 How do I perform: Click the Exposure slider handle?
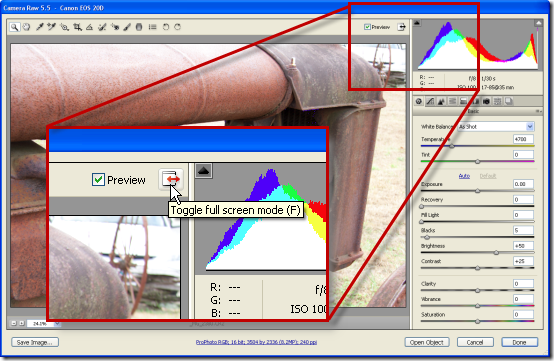(x=477, y=191)
